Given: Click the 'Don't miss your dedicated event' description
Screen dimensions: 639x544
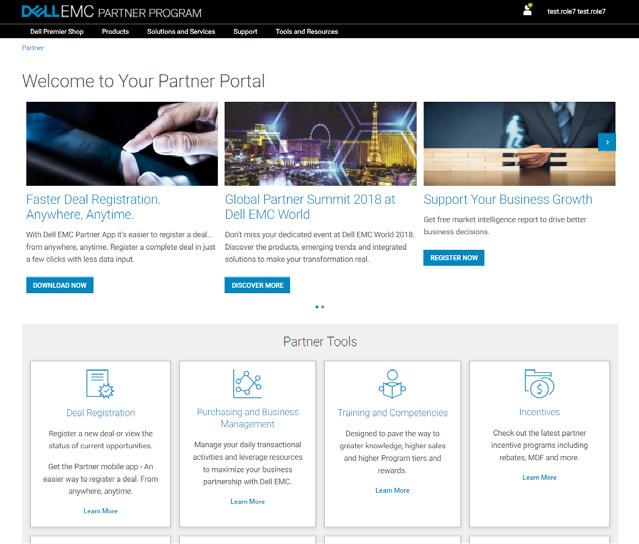Looking at the screenshot, I should point(320,247).
